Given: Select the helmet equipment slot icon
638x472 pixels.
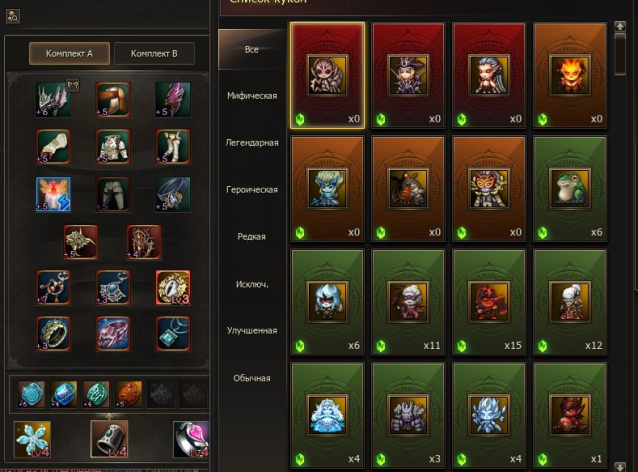Looking at the screenshot, I should [x=113, y=99].
